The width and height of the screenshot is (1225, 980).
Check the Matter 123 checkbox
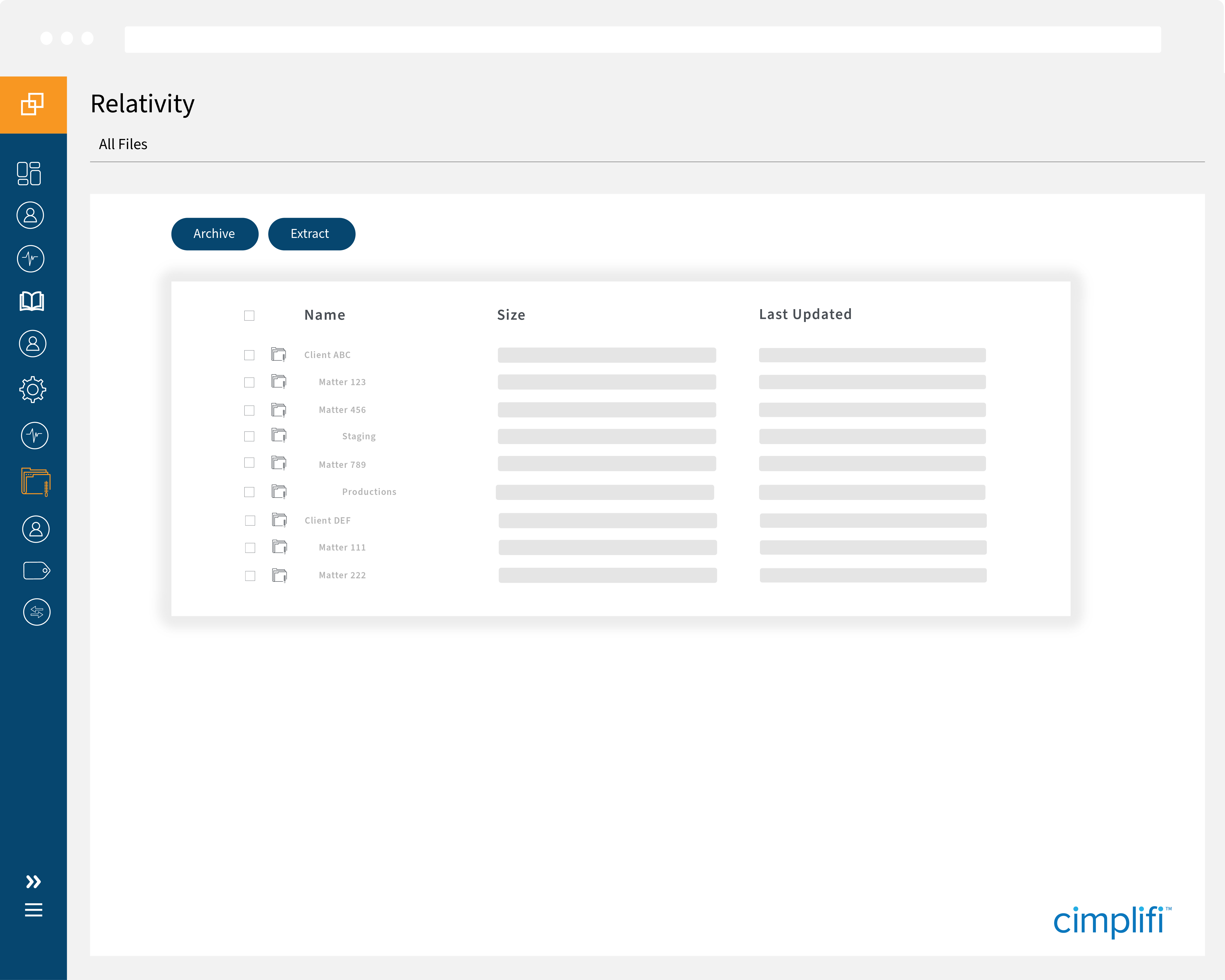(249, 382)
